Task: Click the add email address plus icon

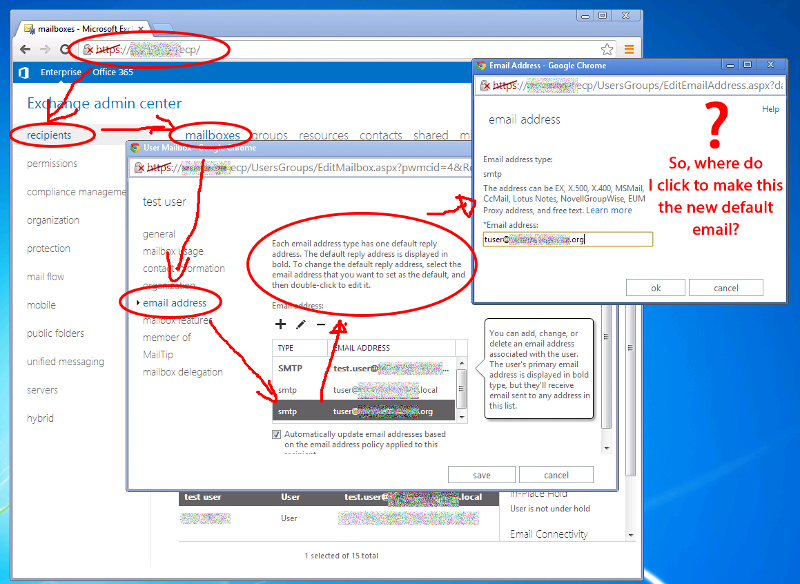Action: [x=280, y=324]
